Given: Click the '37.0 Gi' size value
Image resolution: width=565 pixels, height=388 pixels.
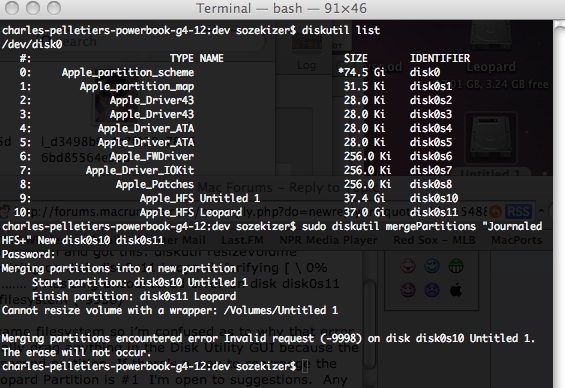Looking at the screenshot, I should [x=365, y=213].
